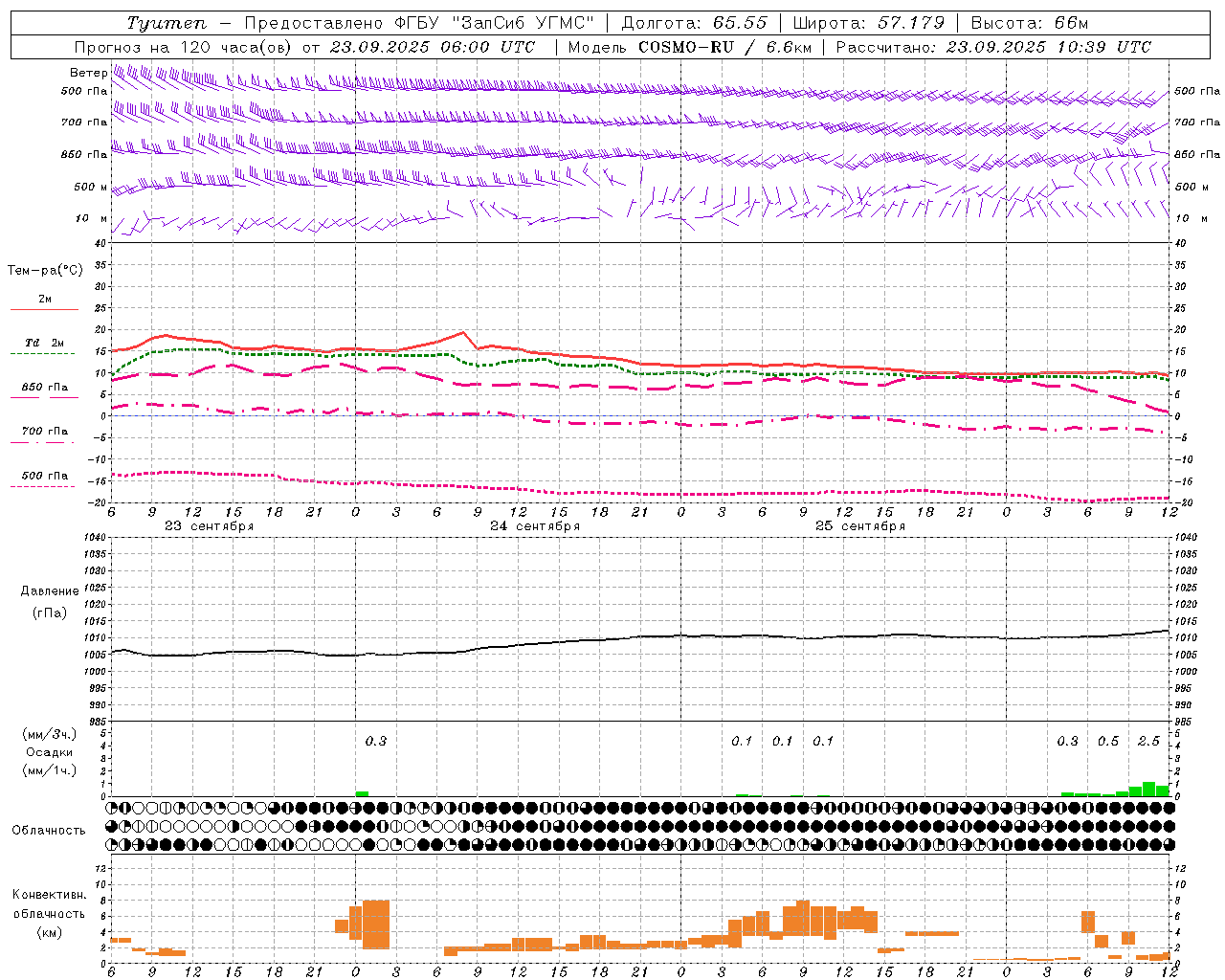Click the 2.5 precipitation total value
Screen dimensions: 1225x980
pyautogui.click(x=1148, y=741)
